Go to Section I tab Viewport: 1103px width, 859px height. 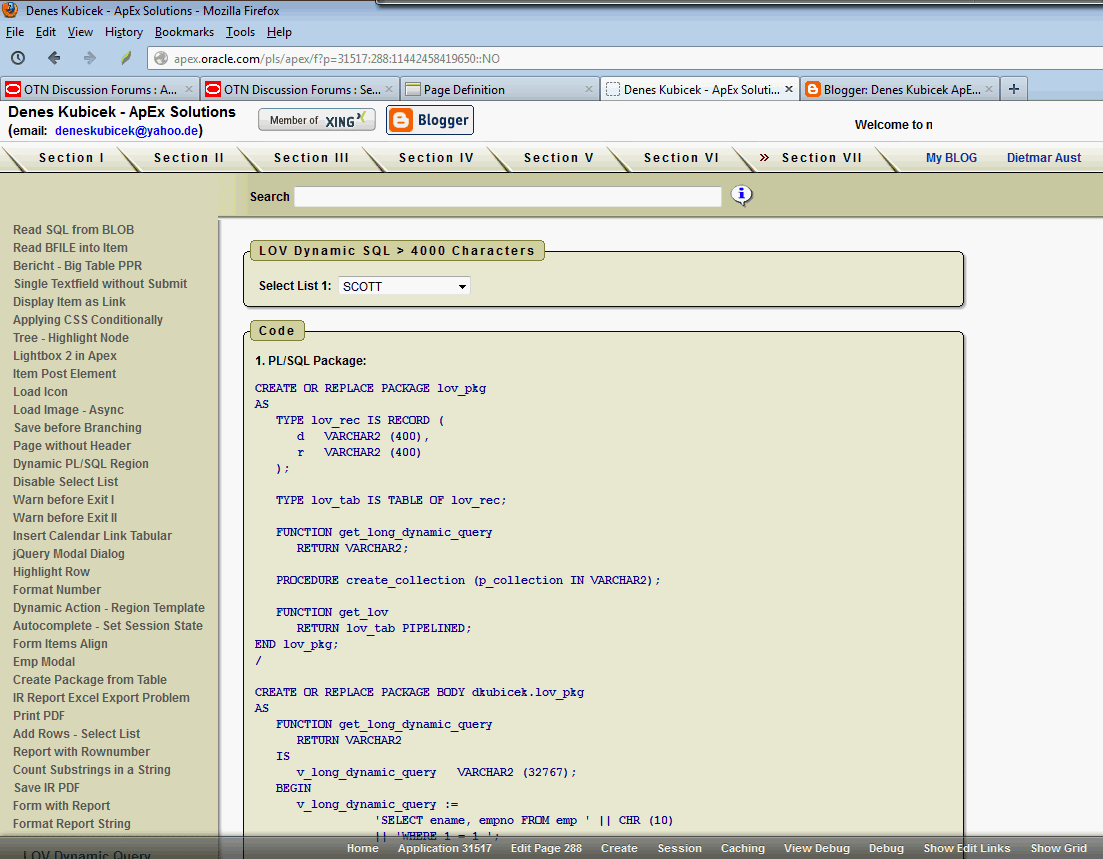[71, 158]
